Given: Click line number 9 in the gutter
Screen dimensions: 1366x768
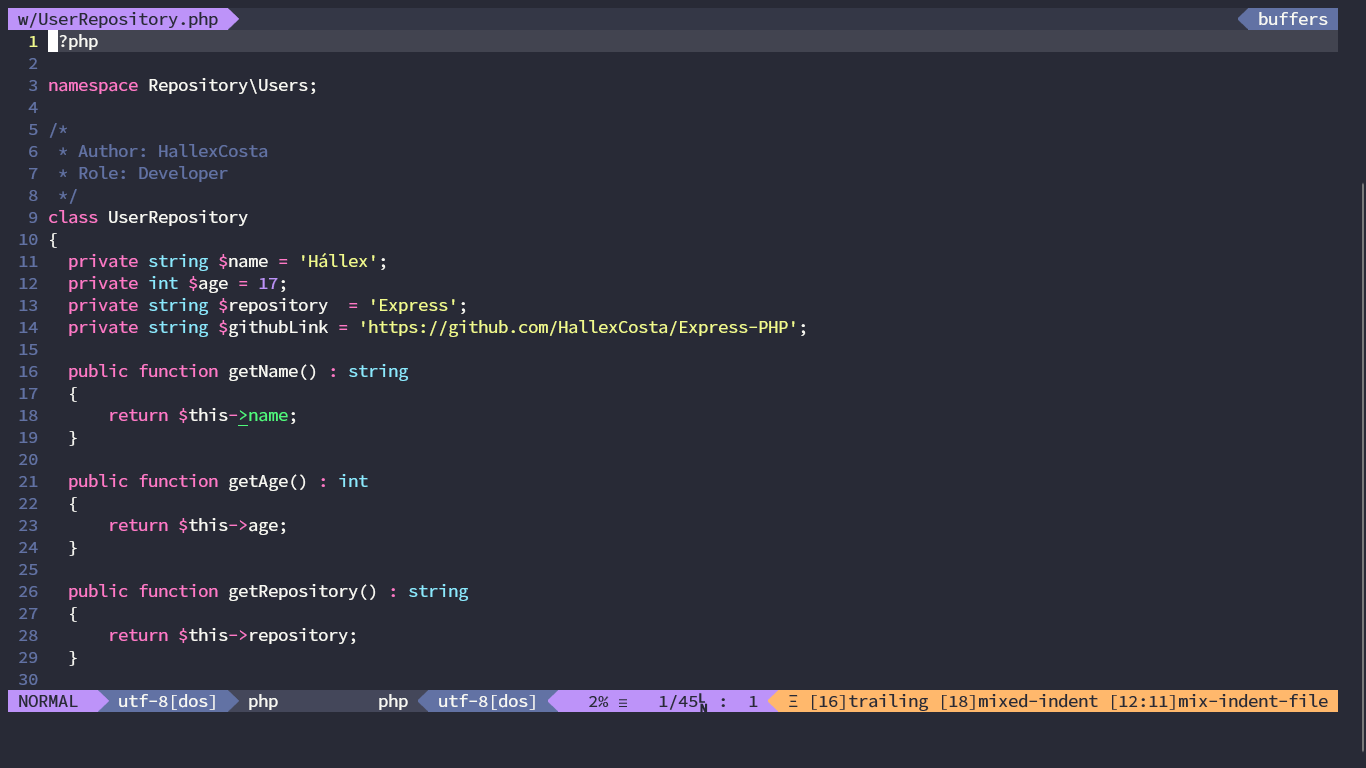Looking at the screenshot, I should [x=32, y=217].
